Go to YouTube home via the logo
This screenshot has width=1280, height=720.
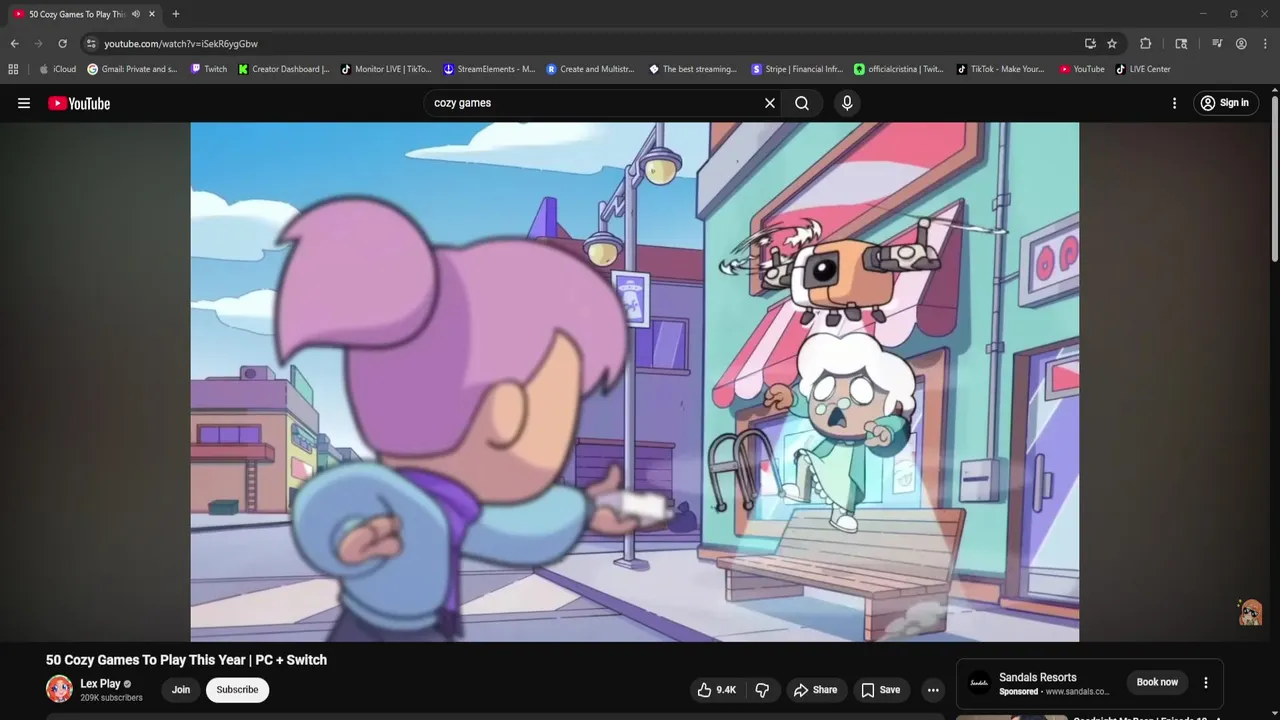coord(79,103)
